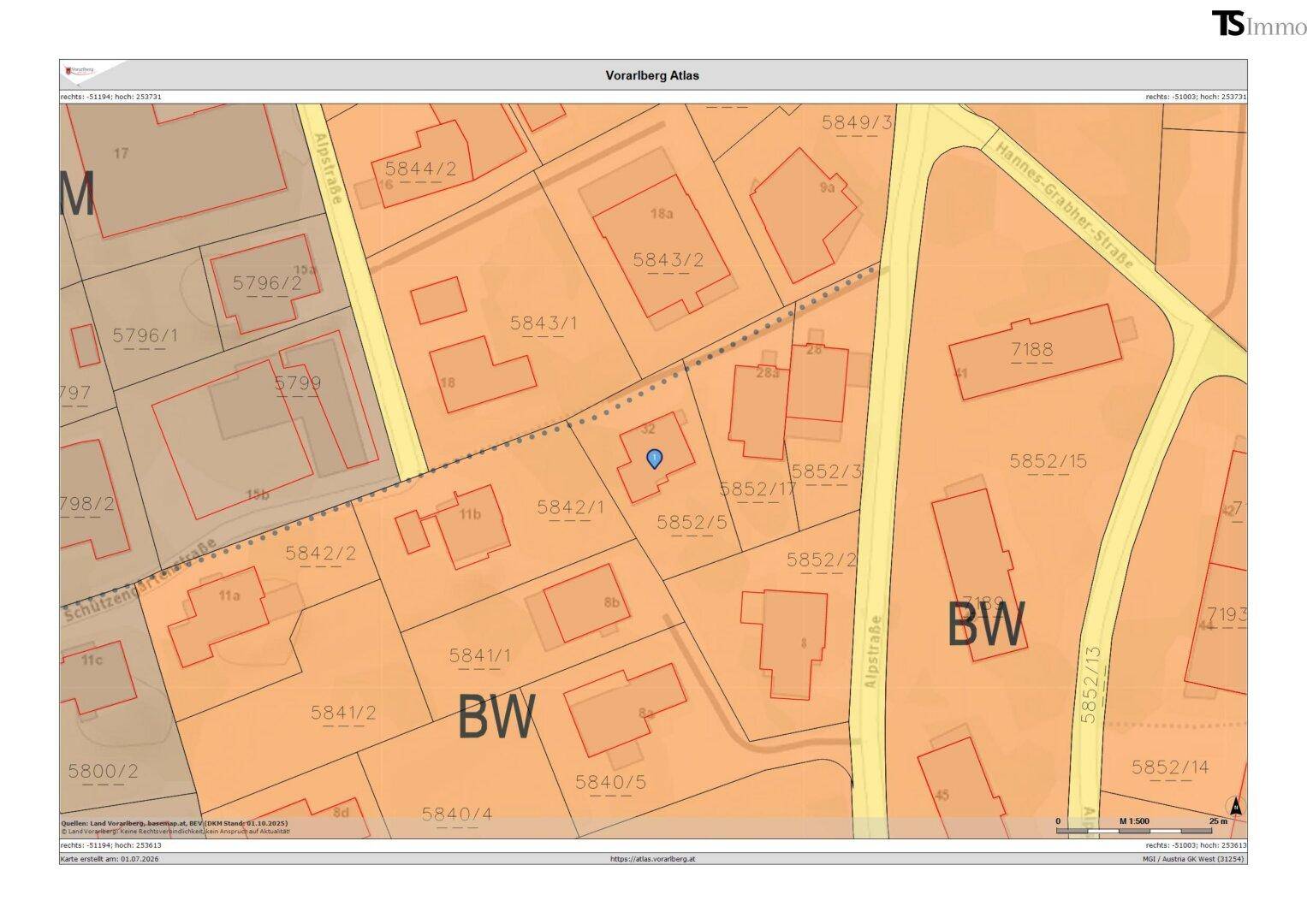This screenshot has height=924, width=1307.
Task: Select parcel label 5840/4
Action: click(x=457, y=814)
